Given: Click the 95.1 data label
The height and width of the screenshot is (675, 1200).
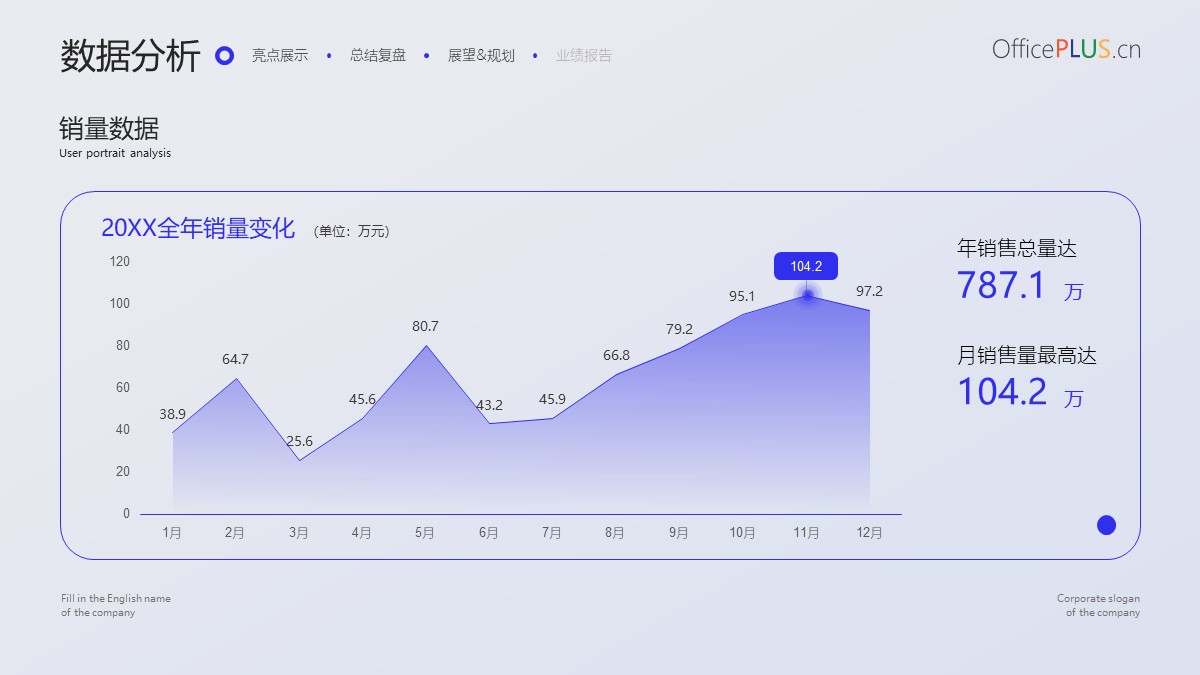Looking at the screenshot, I should click(742, 296).
